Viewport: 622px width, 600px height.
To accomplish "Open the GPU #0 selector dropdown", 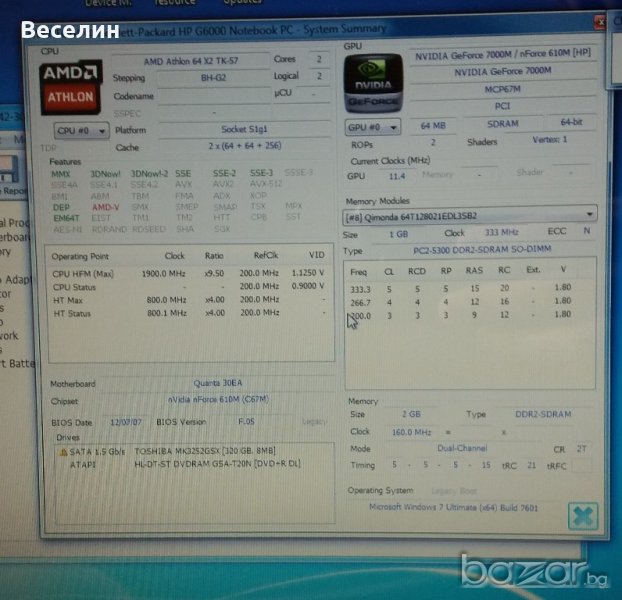I will pos(372,127).
